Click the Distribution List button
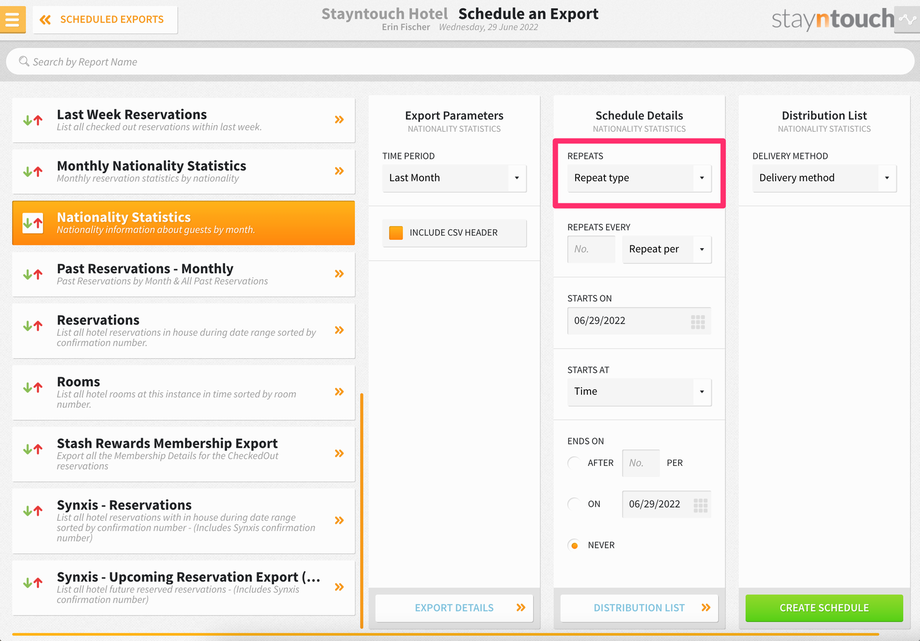Viewport: 920px width, 641px height. point(639,608)
